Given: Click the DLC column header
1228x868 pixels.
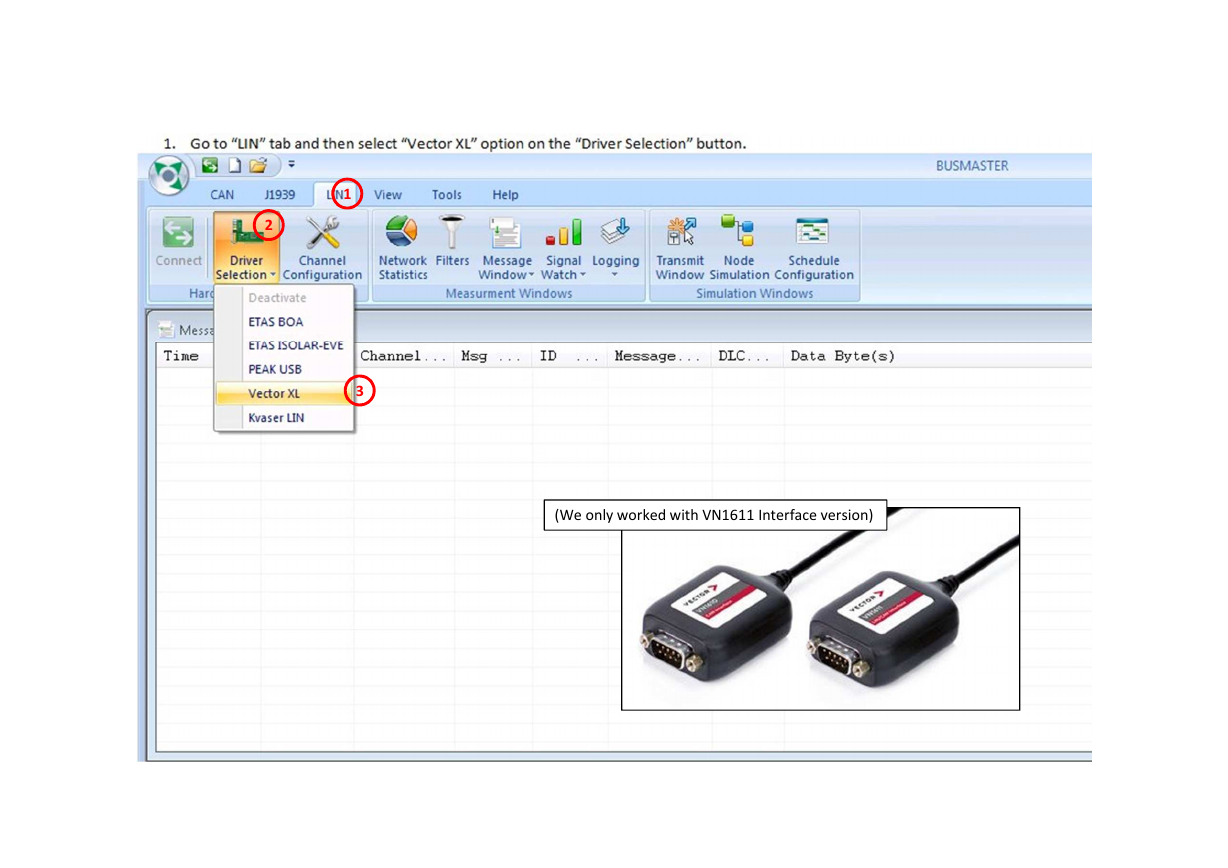Looking at the screenshot, I should click(x=744, y=356).
